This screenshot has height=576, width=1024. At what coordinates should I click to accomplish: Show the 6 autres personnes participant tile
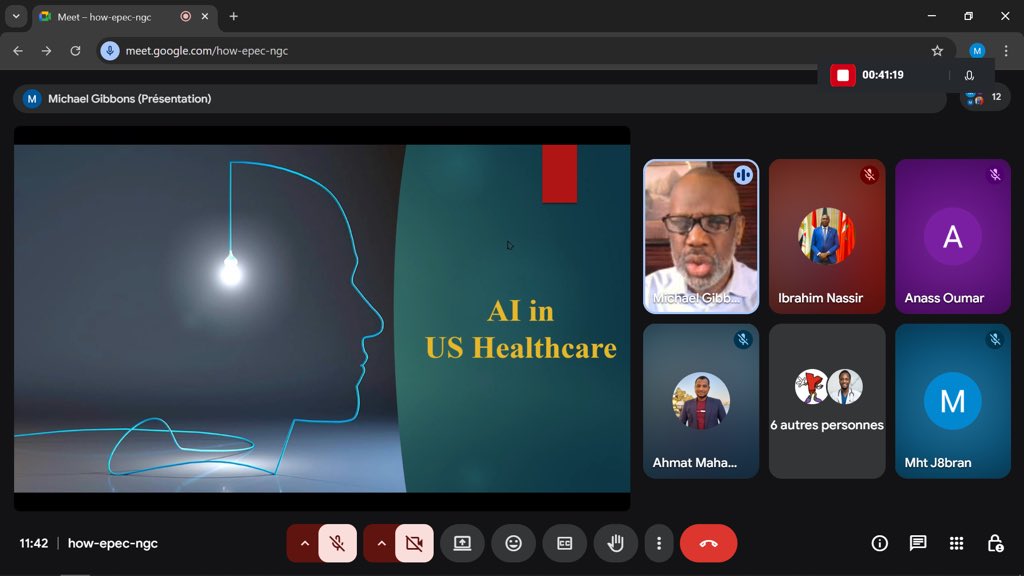827,400
